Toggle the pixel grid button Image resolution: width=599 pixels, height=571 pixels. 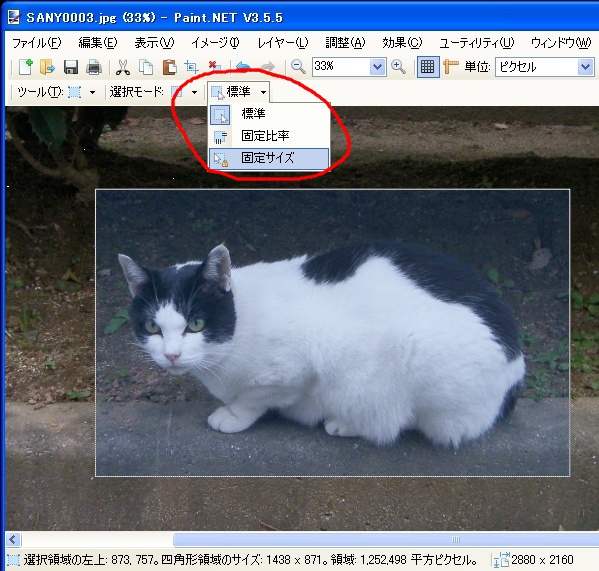tap(427, 67)
